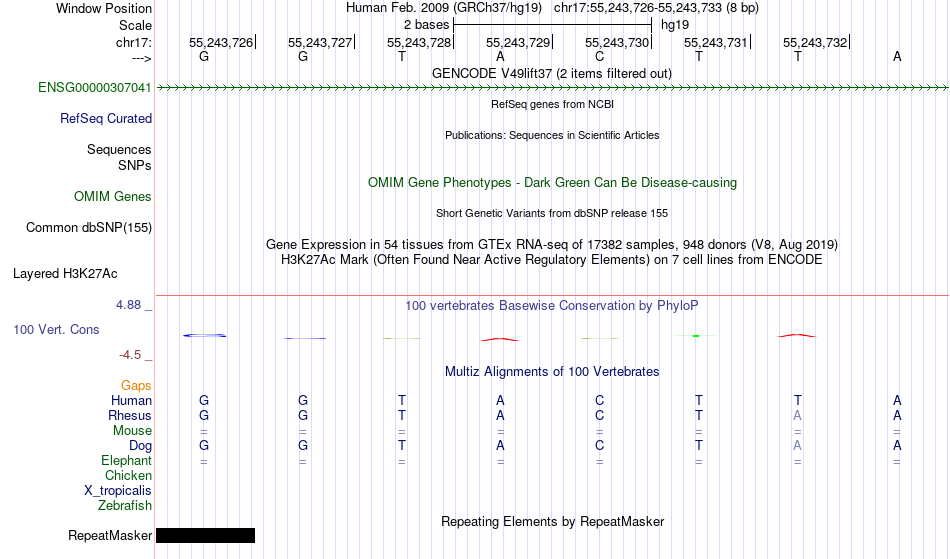Select the X_tropicalis alignment row label

pyautogui.click(x=118, y=491)
